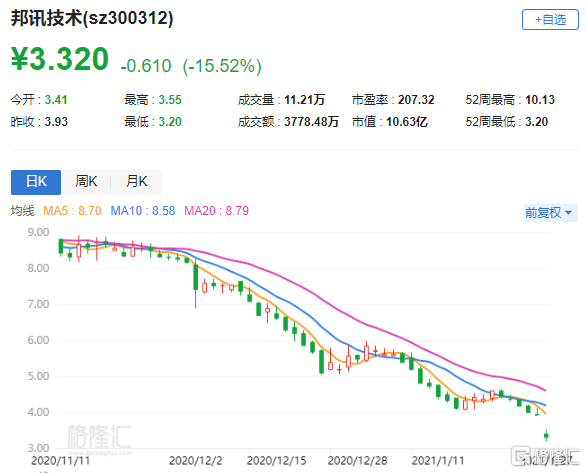
Task: Click the 3.00 price axis label
Action: coord(38,448)
